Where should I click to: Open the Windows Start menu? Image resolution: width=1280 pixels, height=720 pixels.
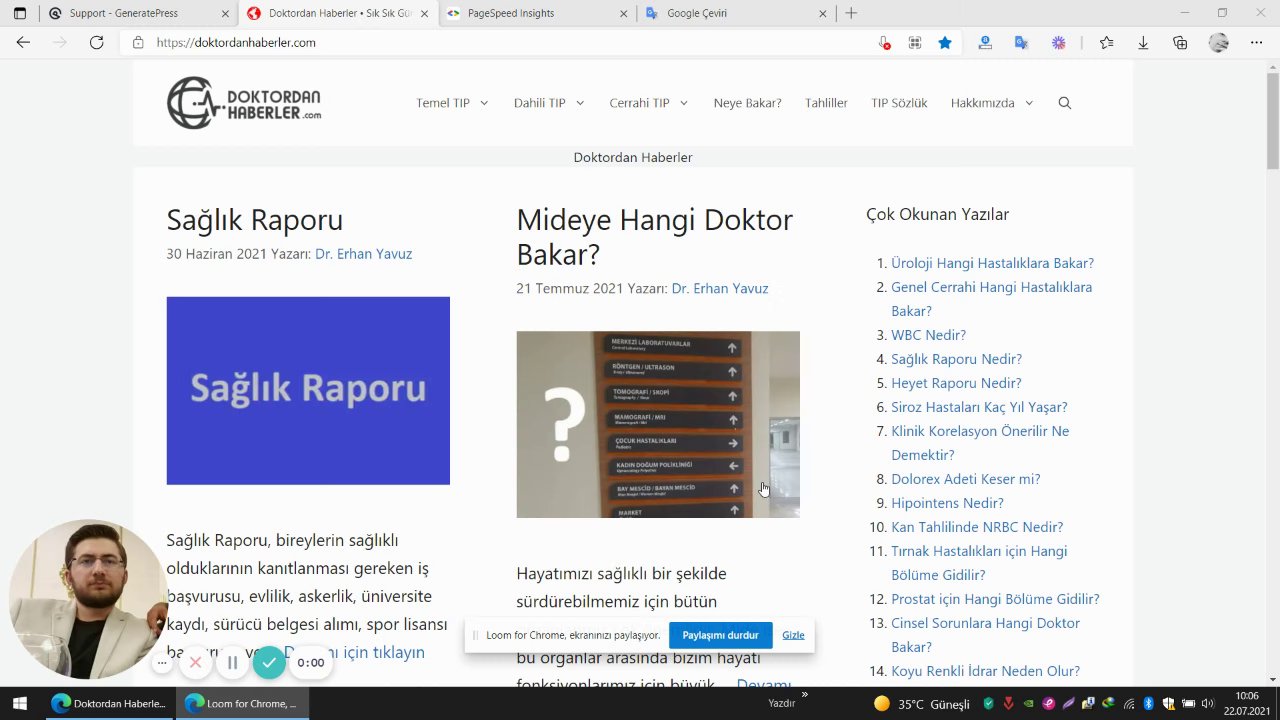pyautogui.click(x=19, y=703)
